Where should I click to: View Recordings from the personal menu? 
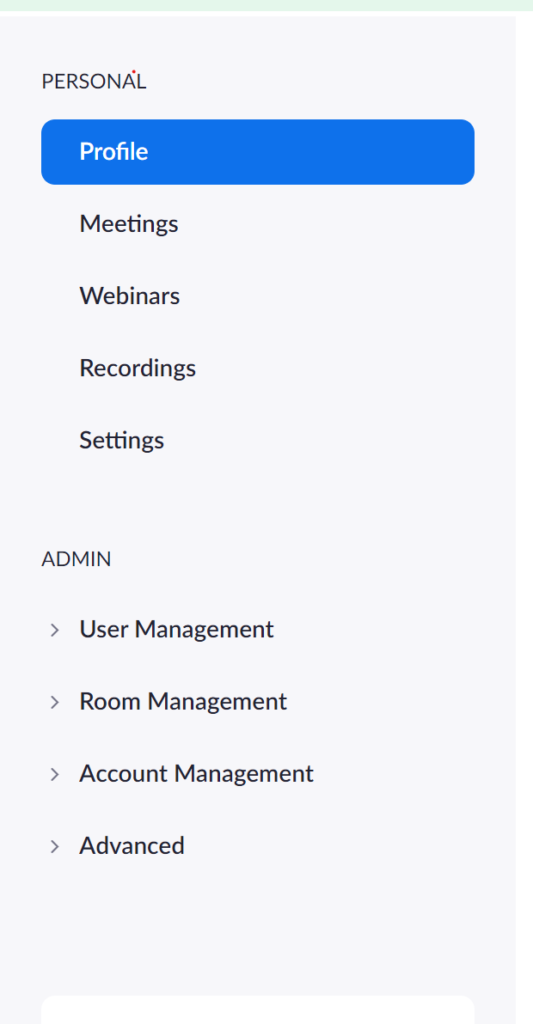tap(137, 368)
